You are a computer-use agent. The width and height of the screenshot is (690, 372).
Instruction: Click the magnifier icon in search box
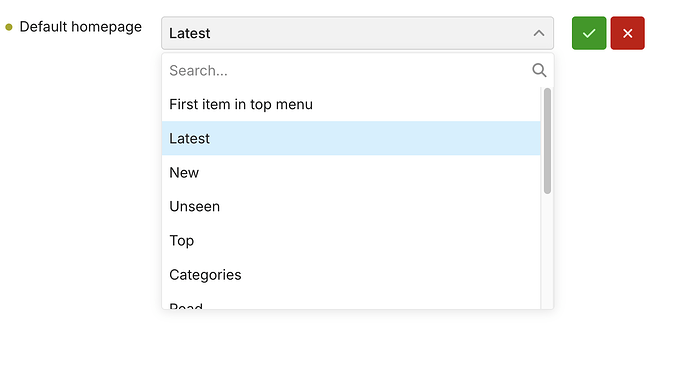point(539,70)
